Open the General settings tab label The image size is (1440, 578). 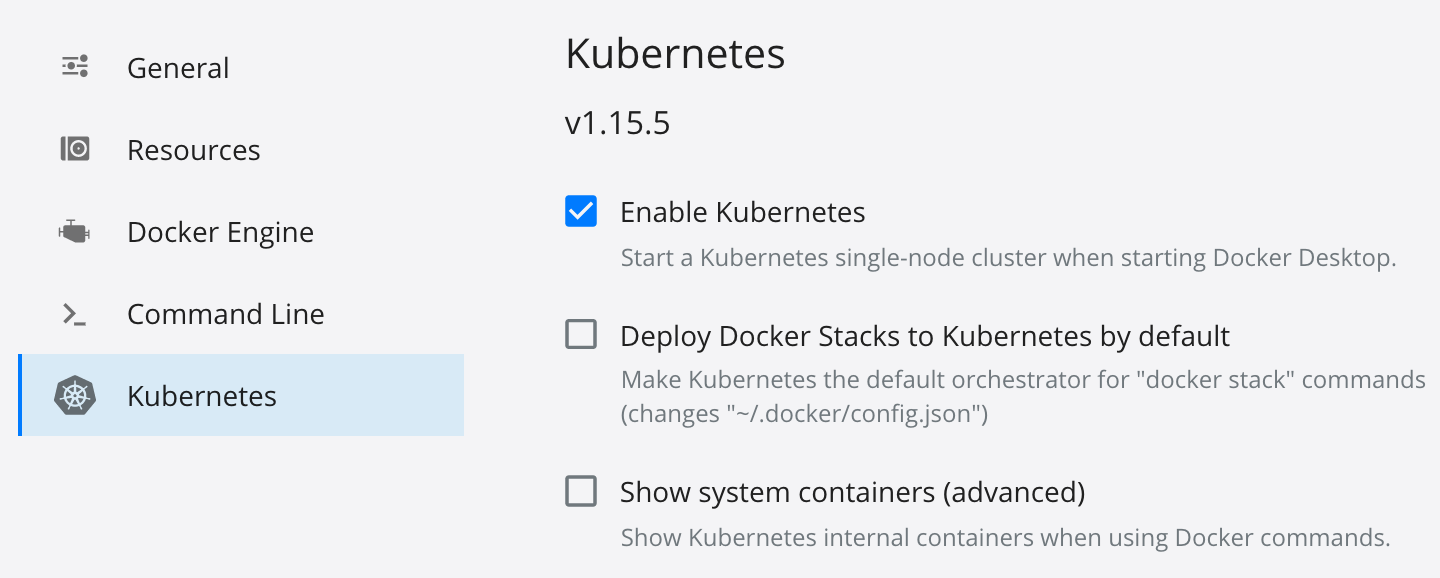click(x=178, y=68)
